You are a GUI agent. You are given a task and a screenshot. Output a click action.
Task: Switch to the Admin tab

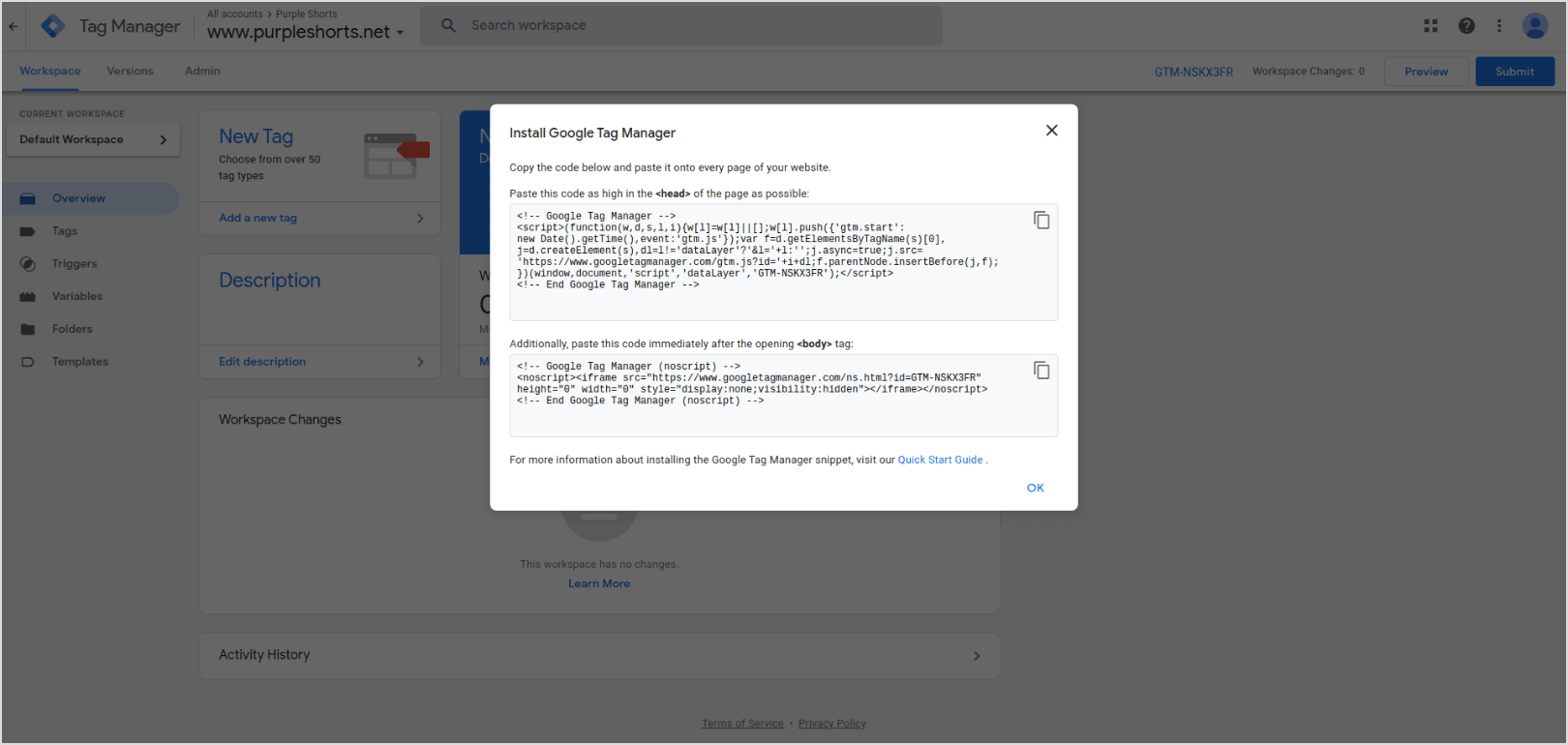[202, 71]
